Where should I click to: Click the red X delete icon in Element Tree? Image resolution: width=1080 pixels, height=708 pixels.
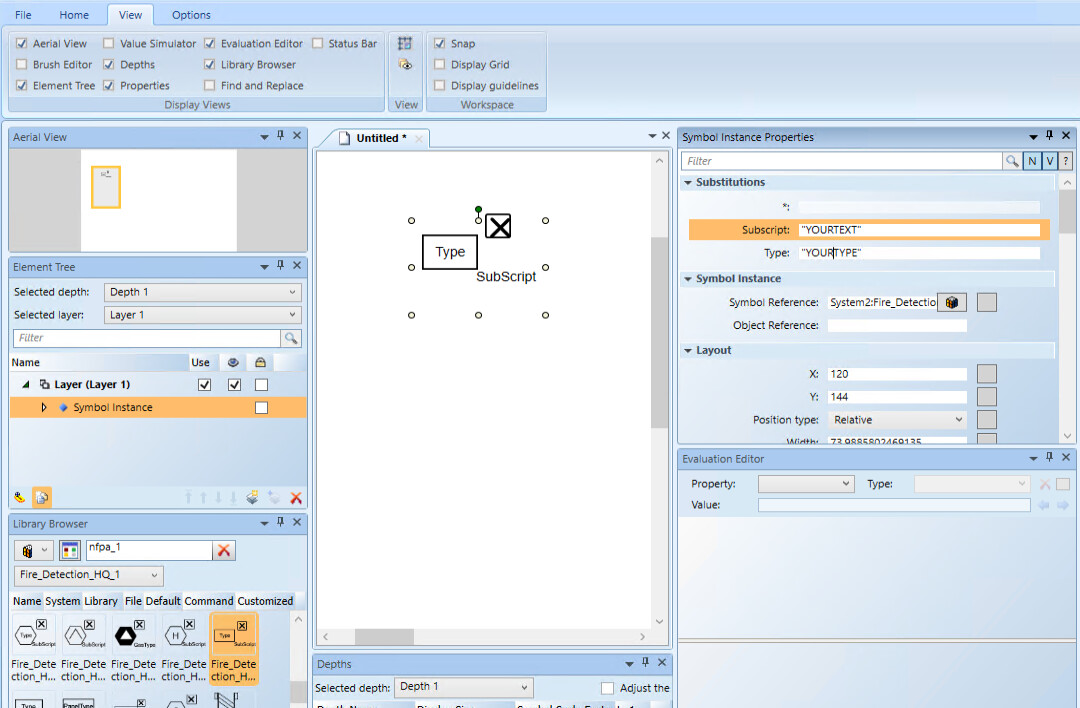[296, 497]
